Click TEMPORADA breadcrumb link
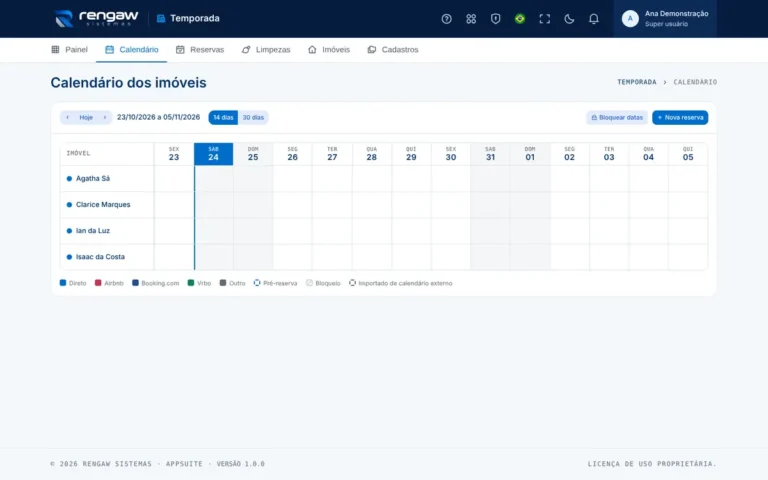 pos(637,82)
